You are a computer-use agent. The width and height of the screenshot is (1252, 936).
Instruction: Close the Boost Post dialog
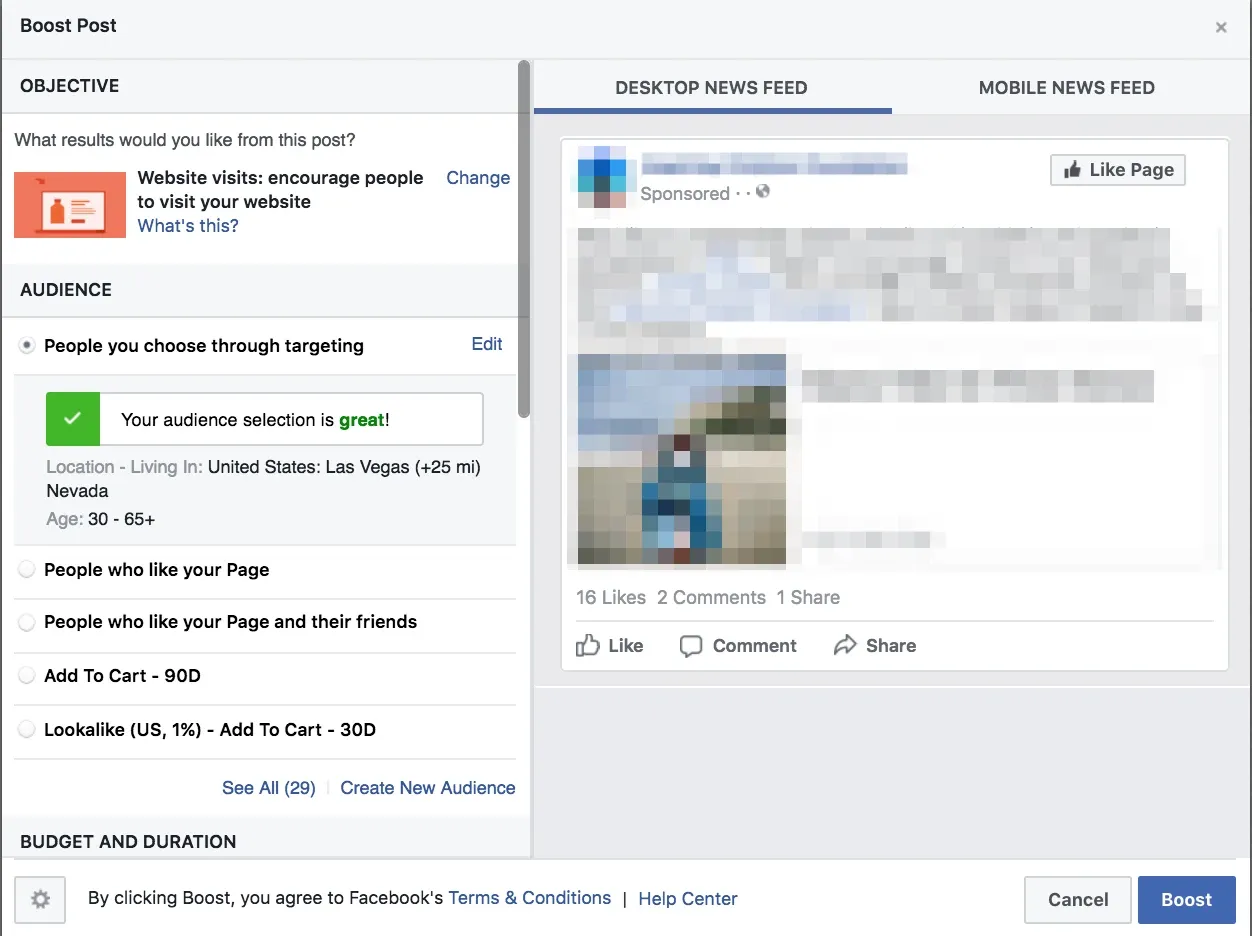pyautogui.click(x=1221, y=27)
